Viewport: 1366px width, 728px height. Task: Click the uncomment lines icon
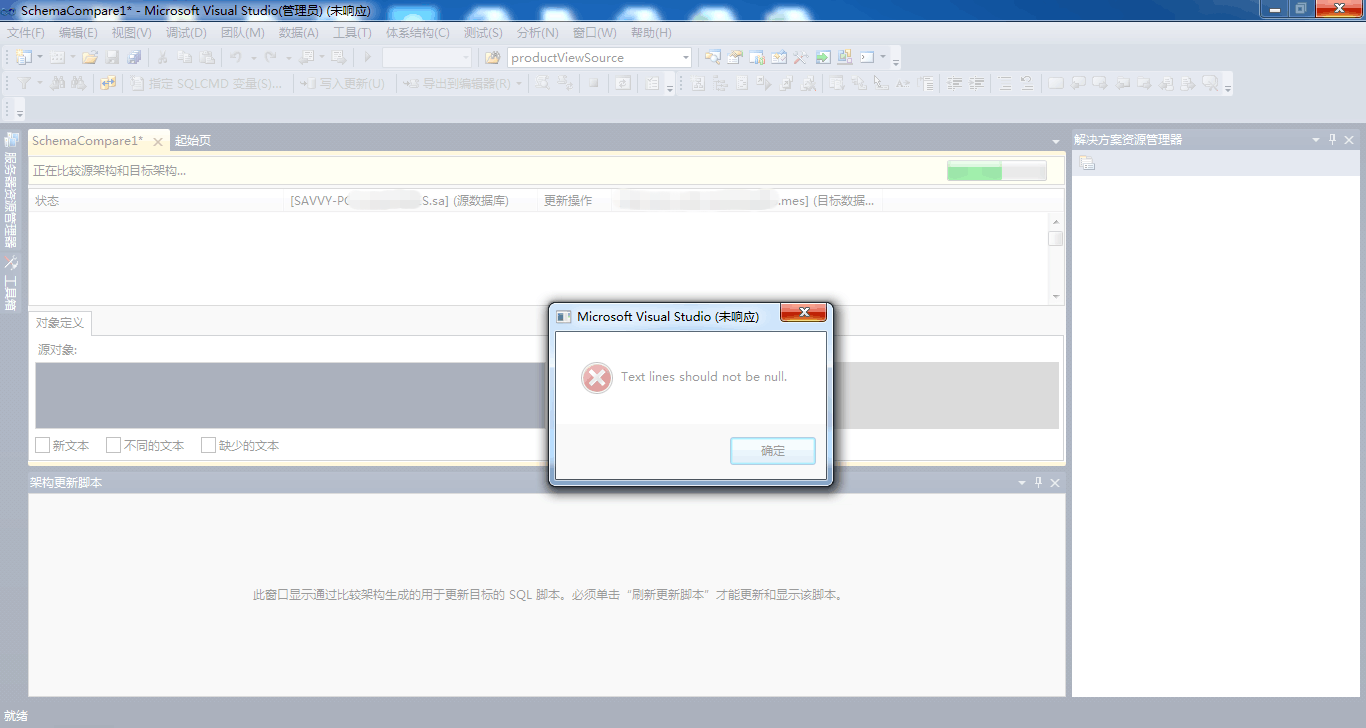pyautogui.click(x=1027, y=83)
